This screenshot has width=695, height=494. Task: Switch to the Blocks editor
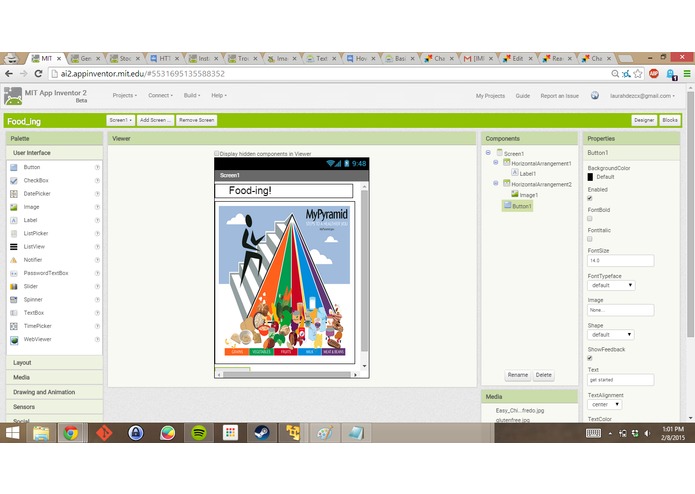click(x=670, y=120)
